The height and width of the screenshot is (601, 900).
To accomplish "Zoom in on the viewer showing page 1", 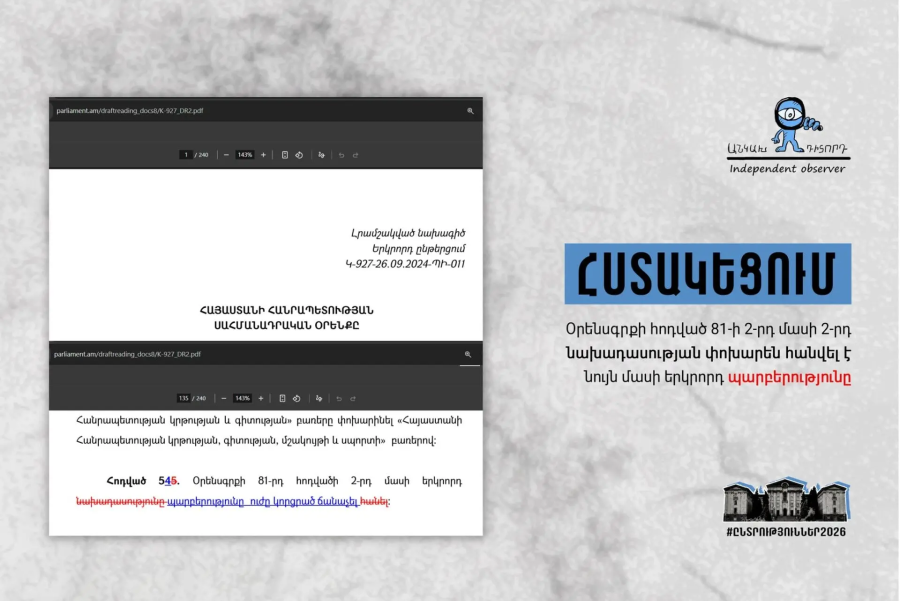I will [x=263, y=155].
